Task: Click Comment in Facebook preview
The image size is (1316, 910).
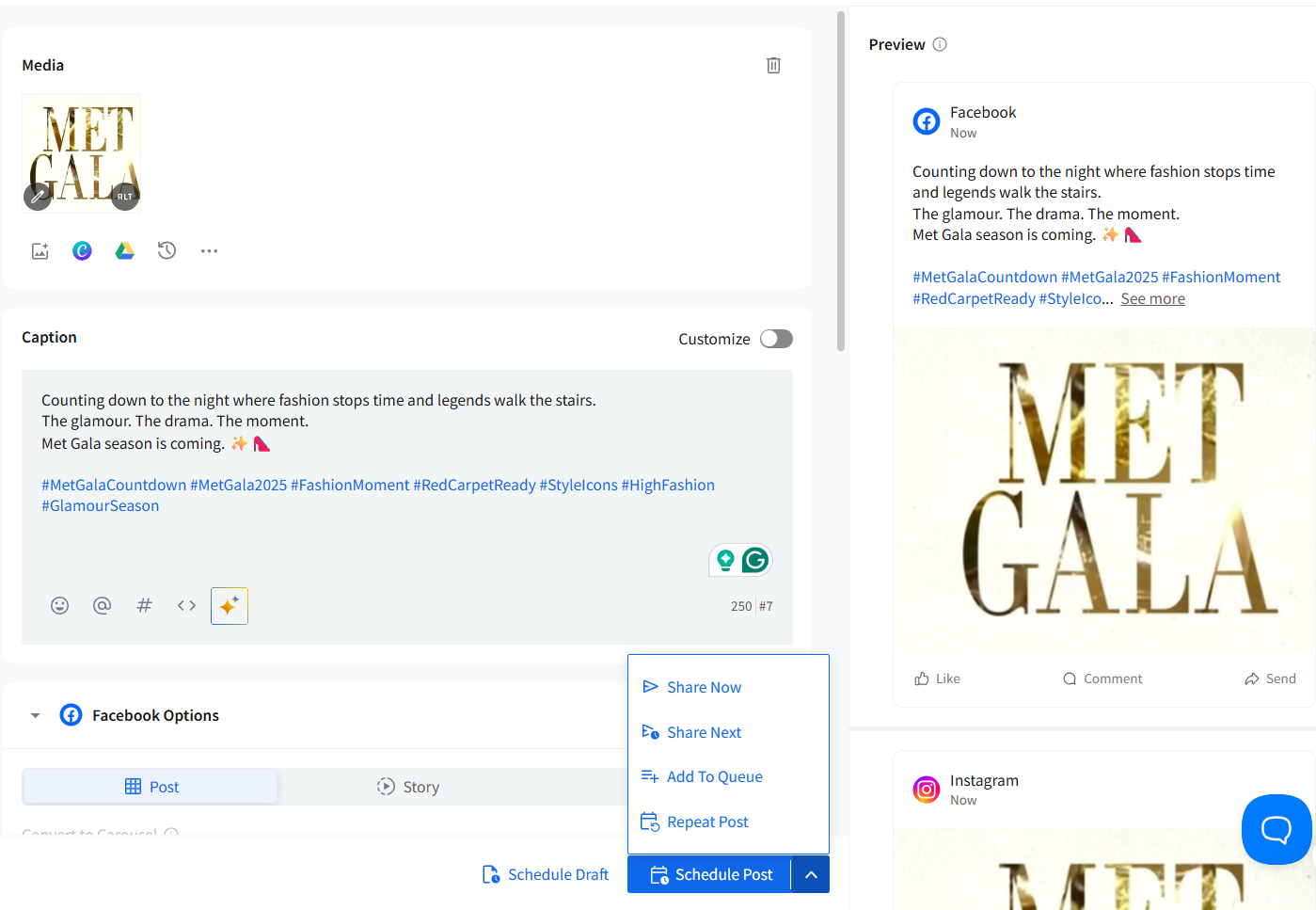Action: pos(1102,679)
